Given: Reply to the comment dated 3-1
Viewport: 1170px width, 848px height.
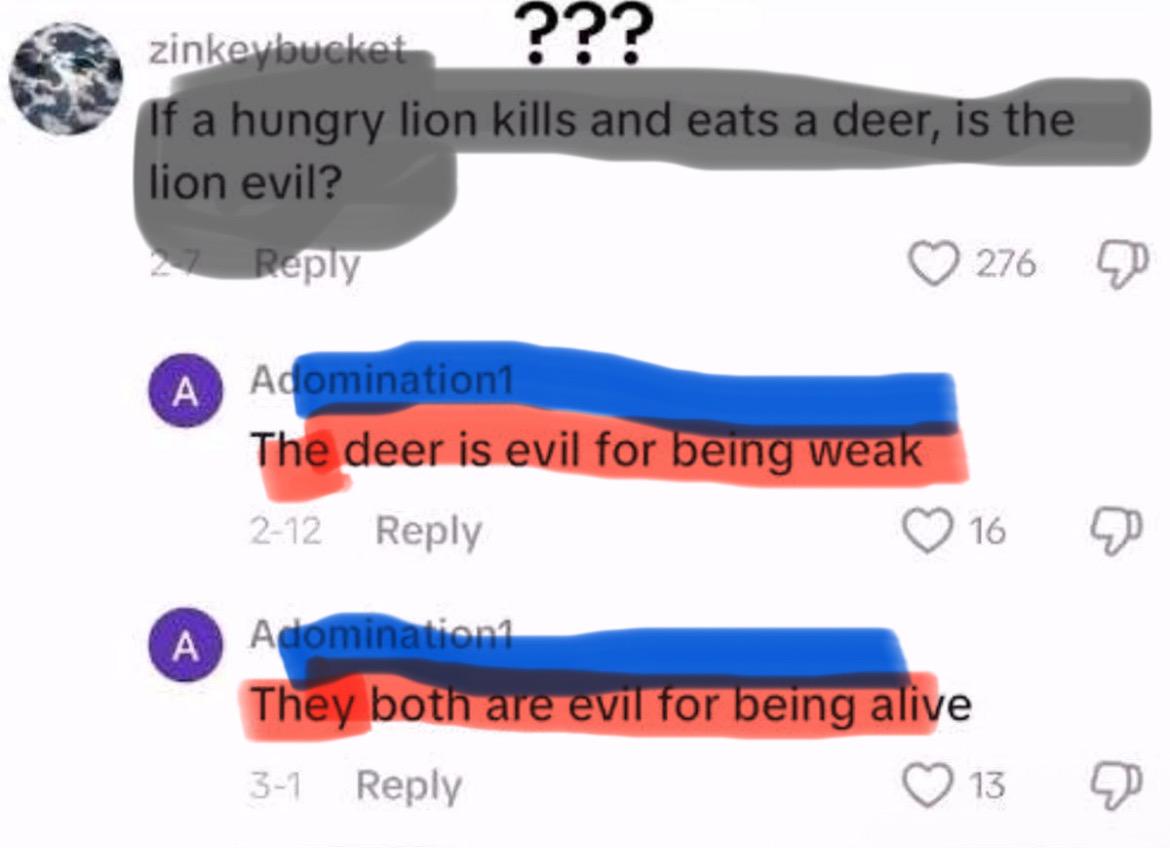Looking at the screenshot, I should [x=409, y=786].
